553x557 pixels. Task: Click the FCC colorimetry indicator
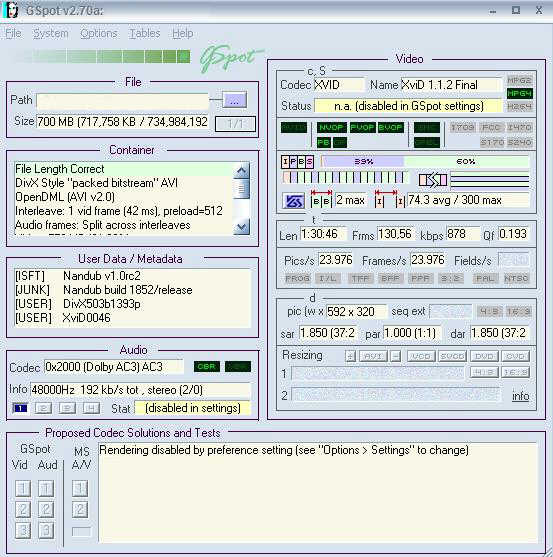pos(491,127)
